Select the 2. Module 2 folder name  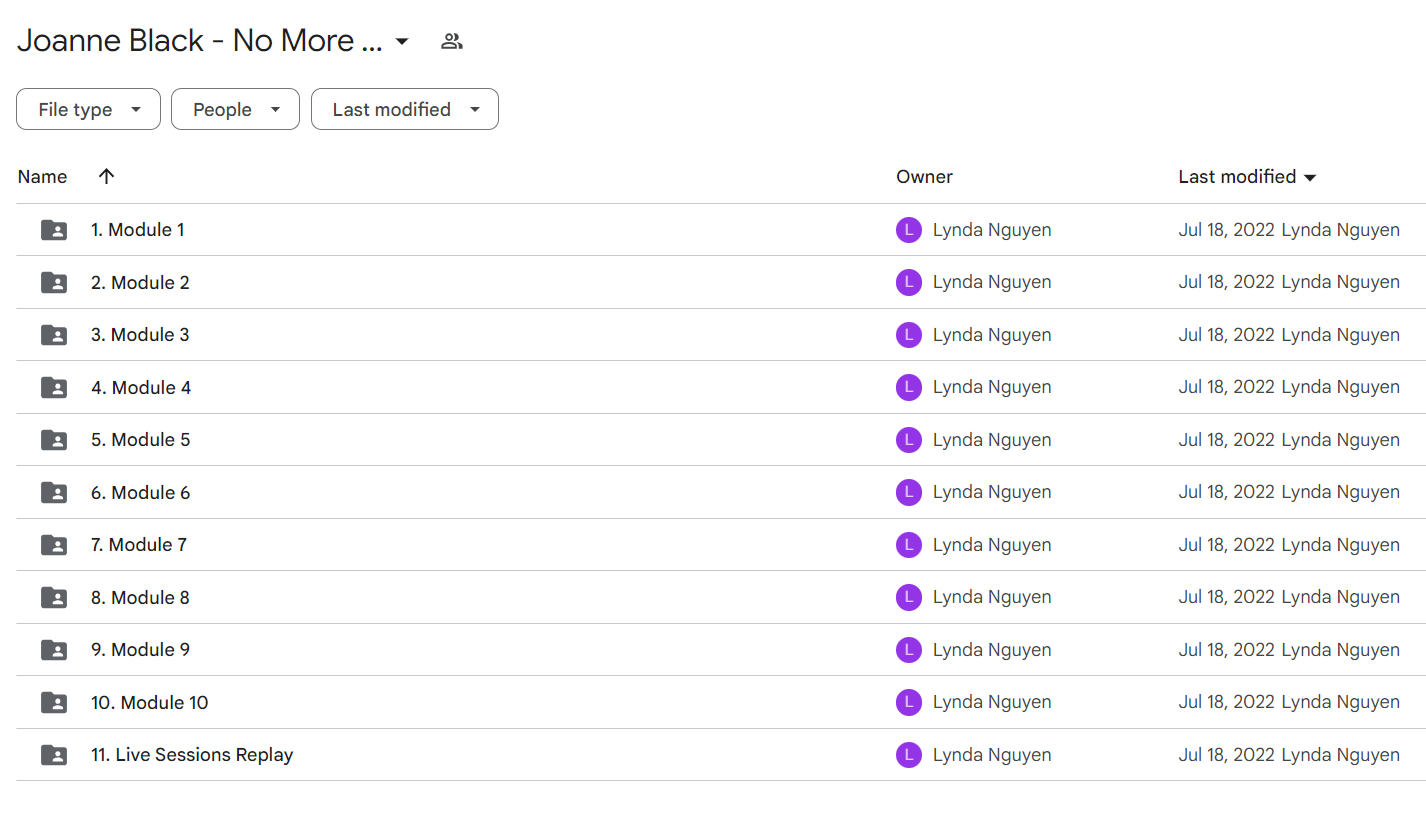click(140, 282)
